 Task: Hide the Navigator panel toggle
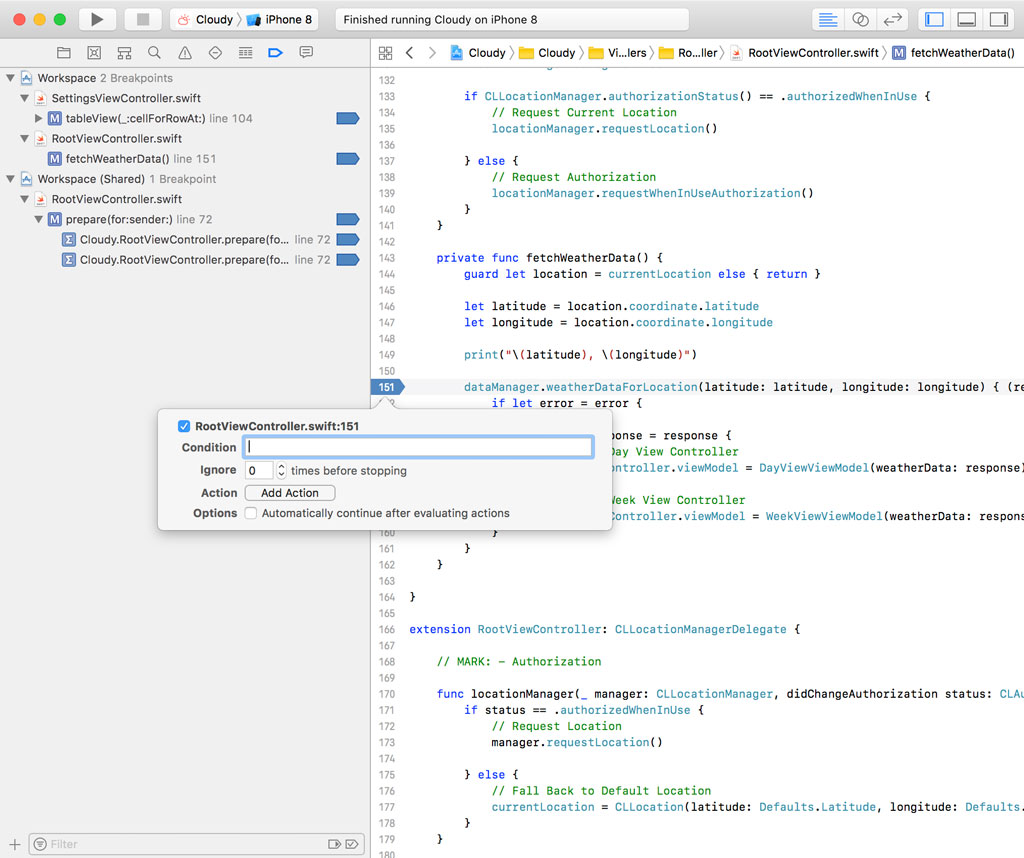pyautogui.click(x=935, y=19)
